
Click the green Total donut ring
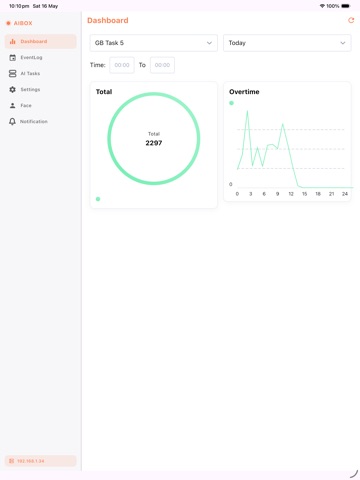pos(154,94)
